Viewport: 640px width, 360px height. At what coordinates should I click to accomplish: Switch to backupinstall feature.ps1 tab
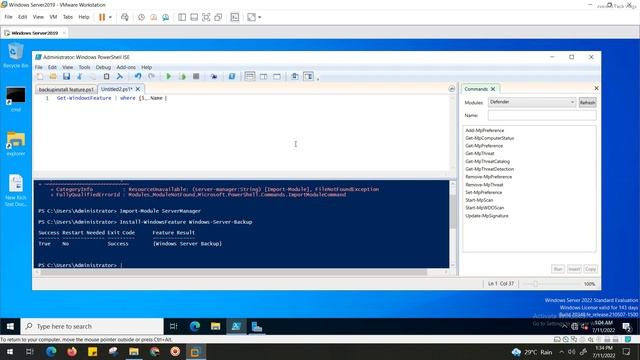[66, 89]
